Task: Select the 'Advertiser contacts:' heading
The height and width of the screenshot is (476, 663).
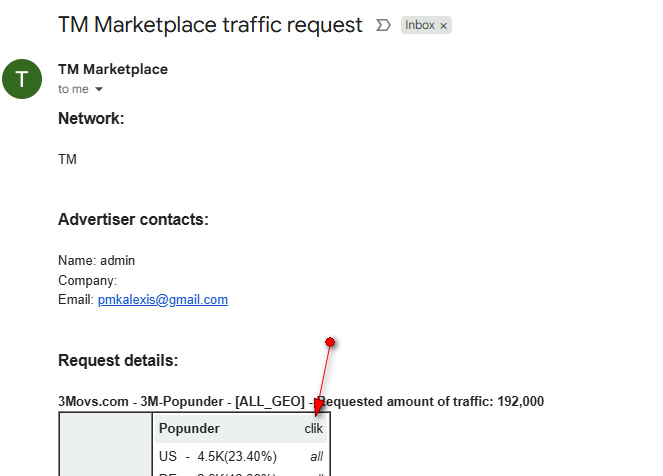Action: click(133, 219)
